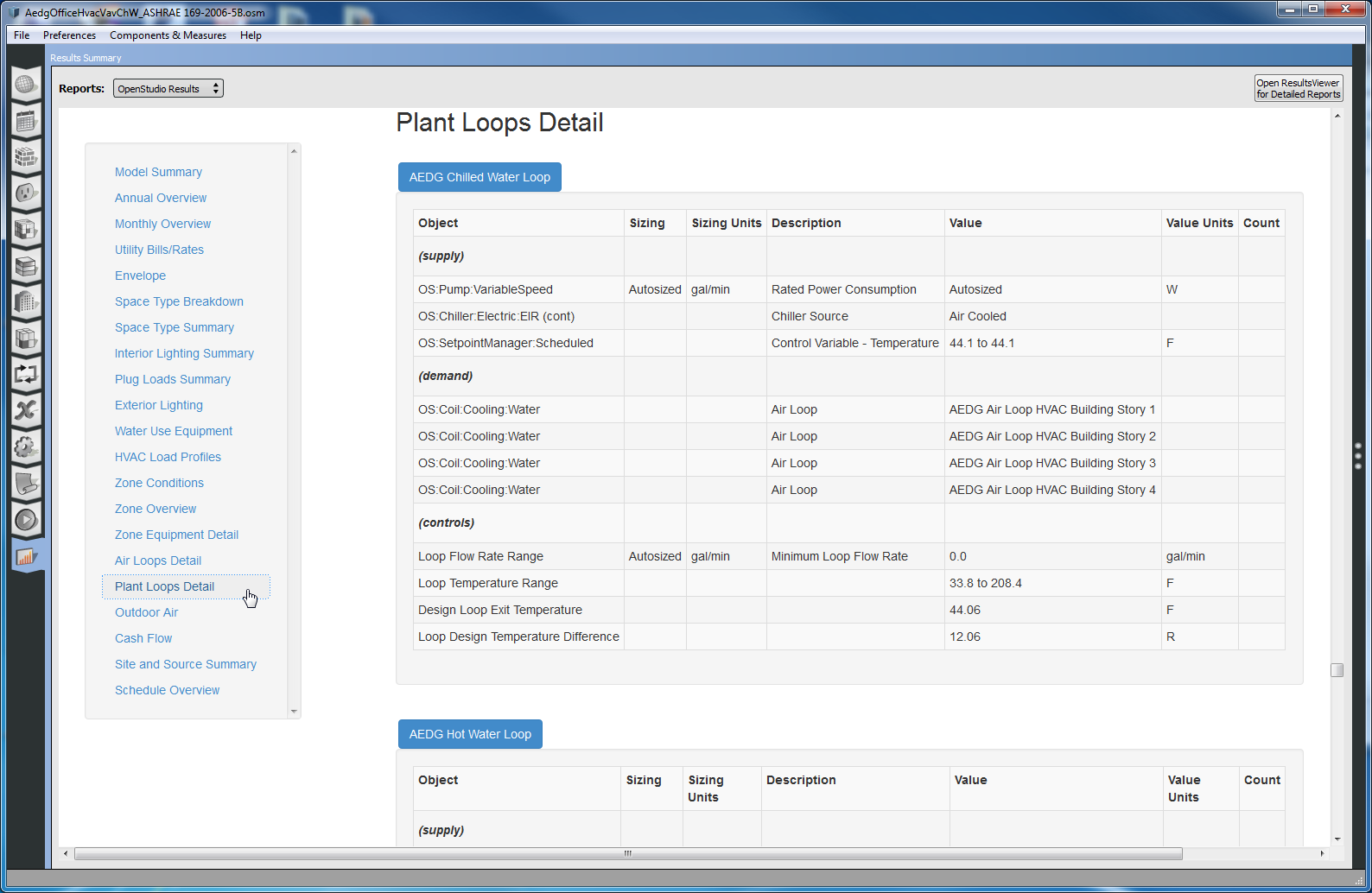The height and width of the screenshot is (893, 1372).
Task: Click the navigation list scroll-up arrow
Action: point(294,151)
